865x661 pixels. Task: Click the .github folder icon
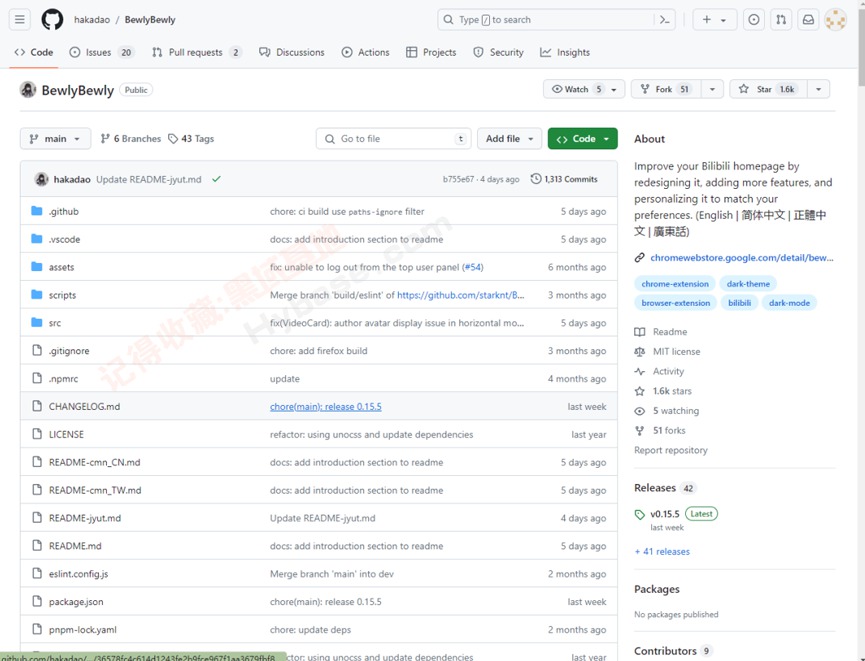(37, 211)
